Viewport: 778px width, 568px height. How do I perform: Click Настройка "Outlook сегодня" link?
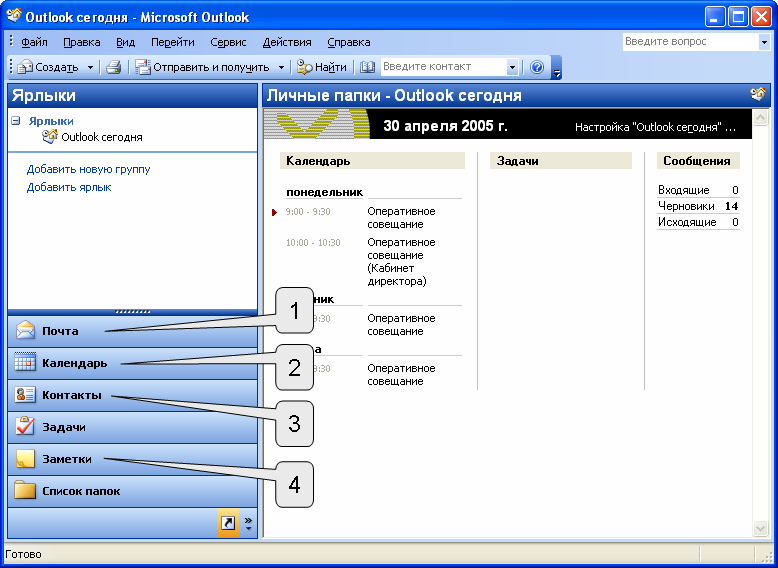[655, 127]
